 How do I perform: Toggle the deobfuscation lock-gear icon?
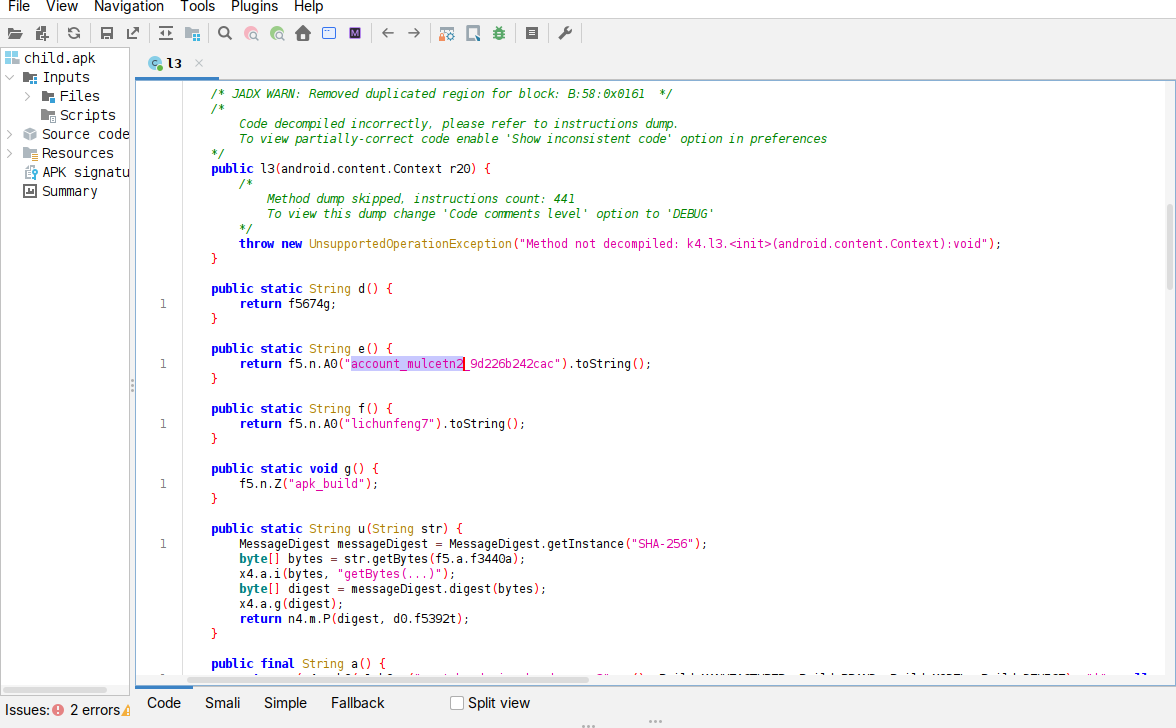[447, 33]
